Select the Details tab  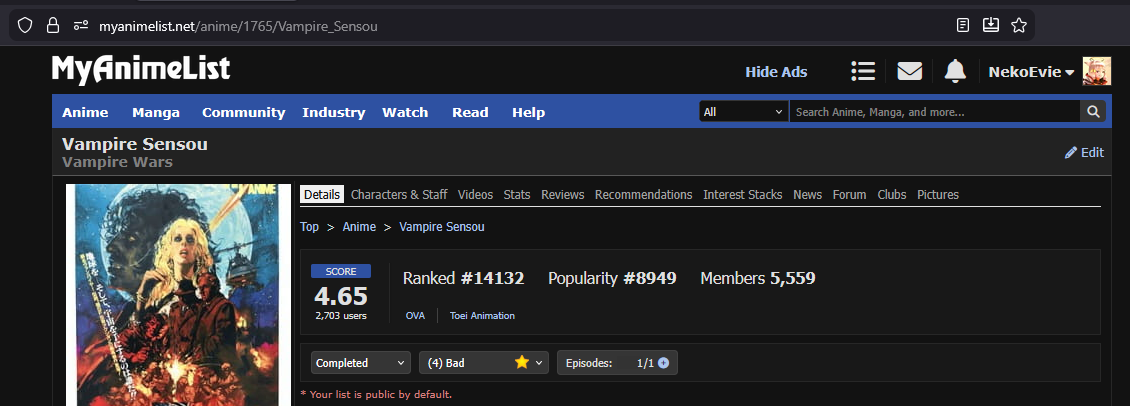click(321, 195)
